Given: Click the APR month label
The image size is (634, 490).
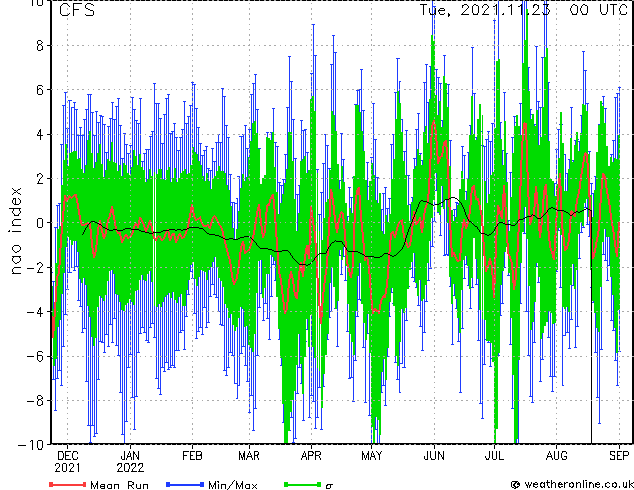Looking at the screenshot, I should coord(311,456).
